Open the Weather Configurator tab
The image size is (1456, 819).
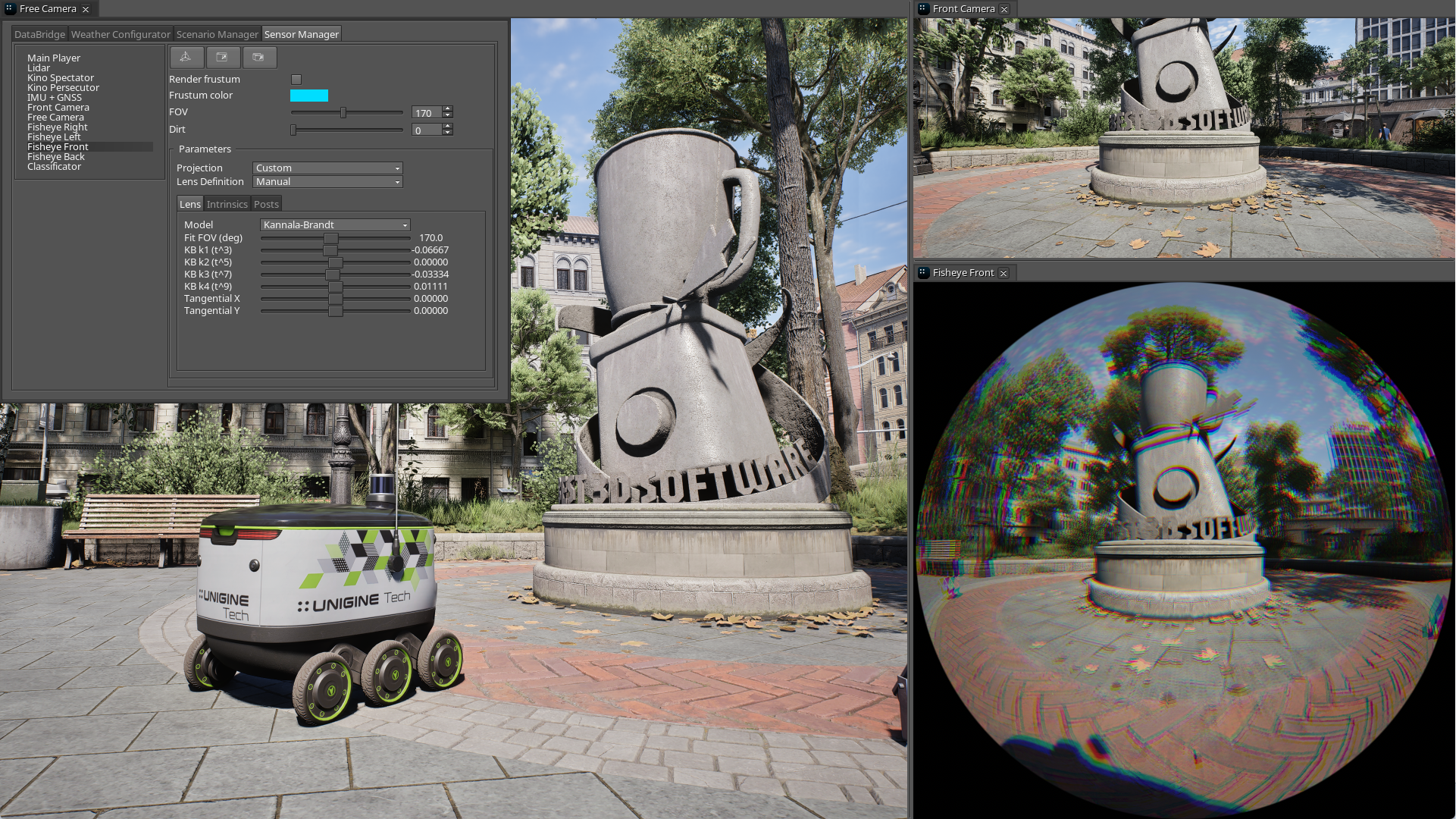[x=121, y=35]
